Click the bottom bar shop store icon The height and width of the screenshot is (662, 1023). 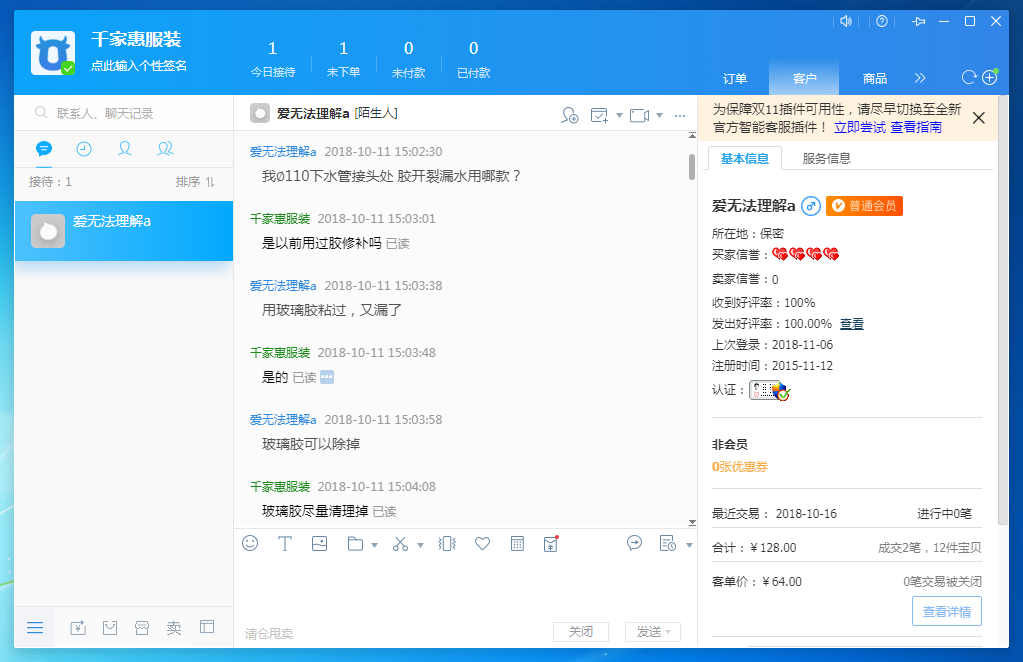pyautogui.click(x=142, y=627)
